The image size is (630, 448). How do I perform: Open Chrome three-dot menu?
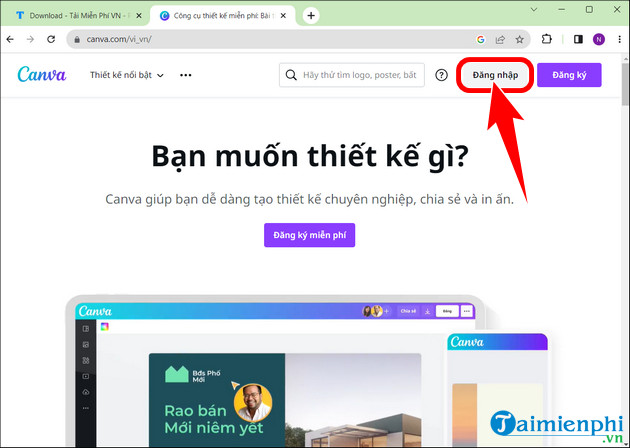click(619, 39)
